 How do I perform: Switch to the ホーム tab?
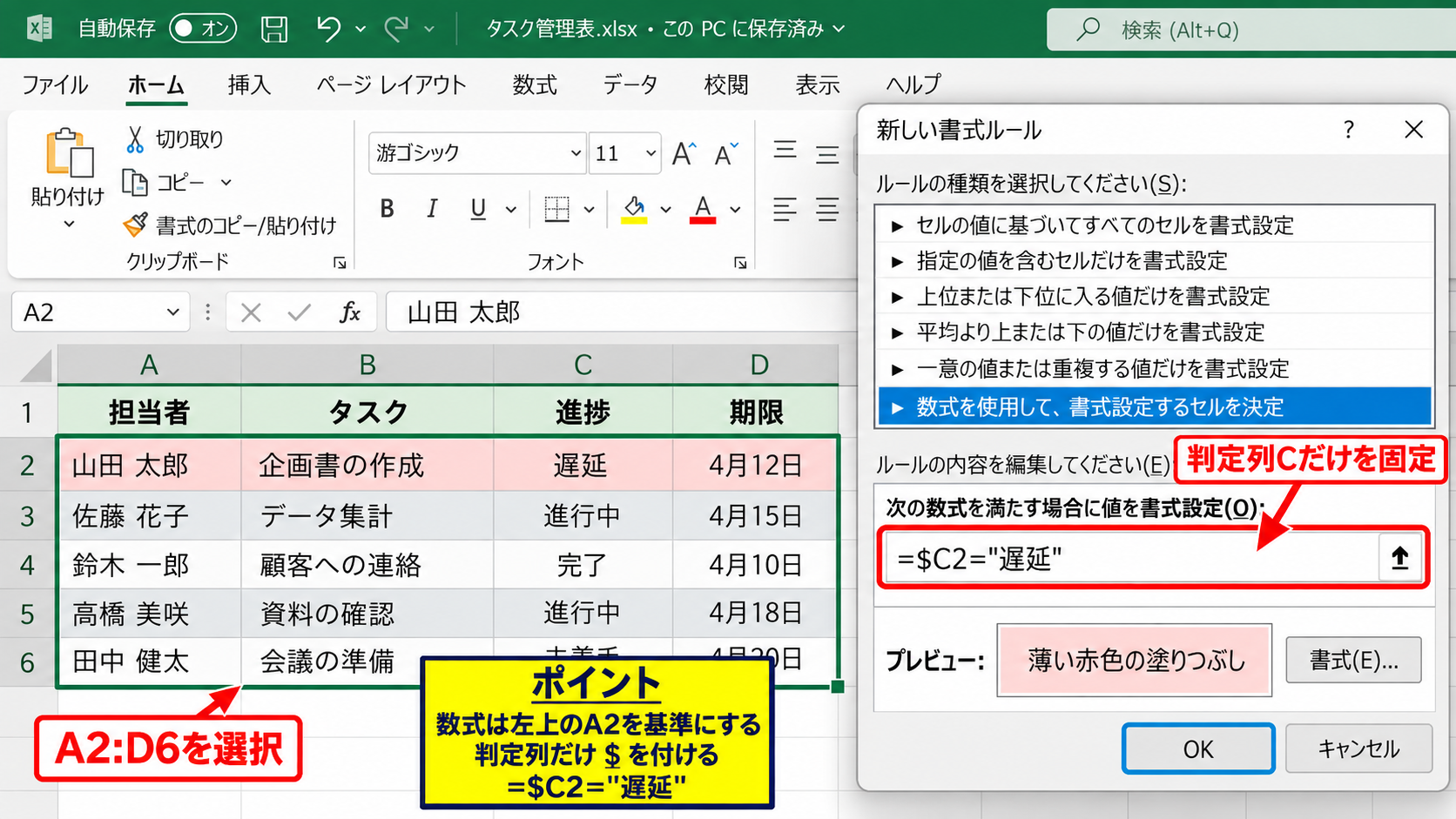pos(156,84)
